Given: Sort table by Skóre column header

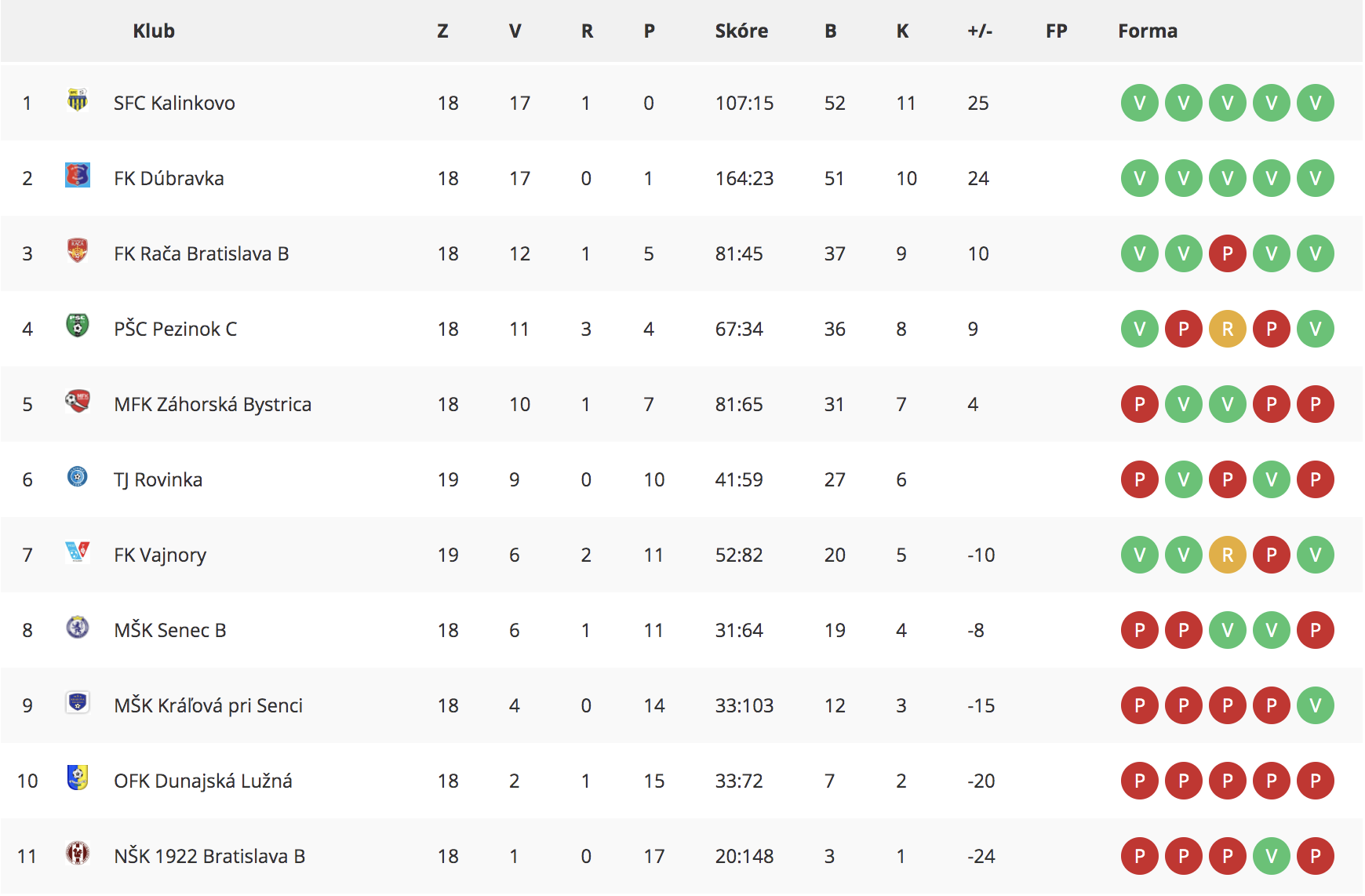Looking at the screenshot, I should pyautogui.click(x=741, y=31).
